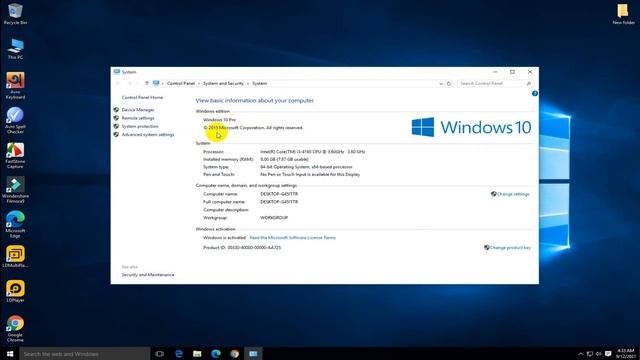
Task: Open Device Manager from the sidebar
Action: 138,110
